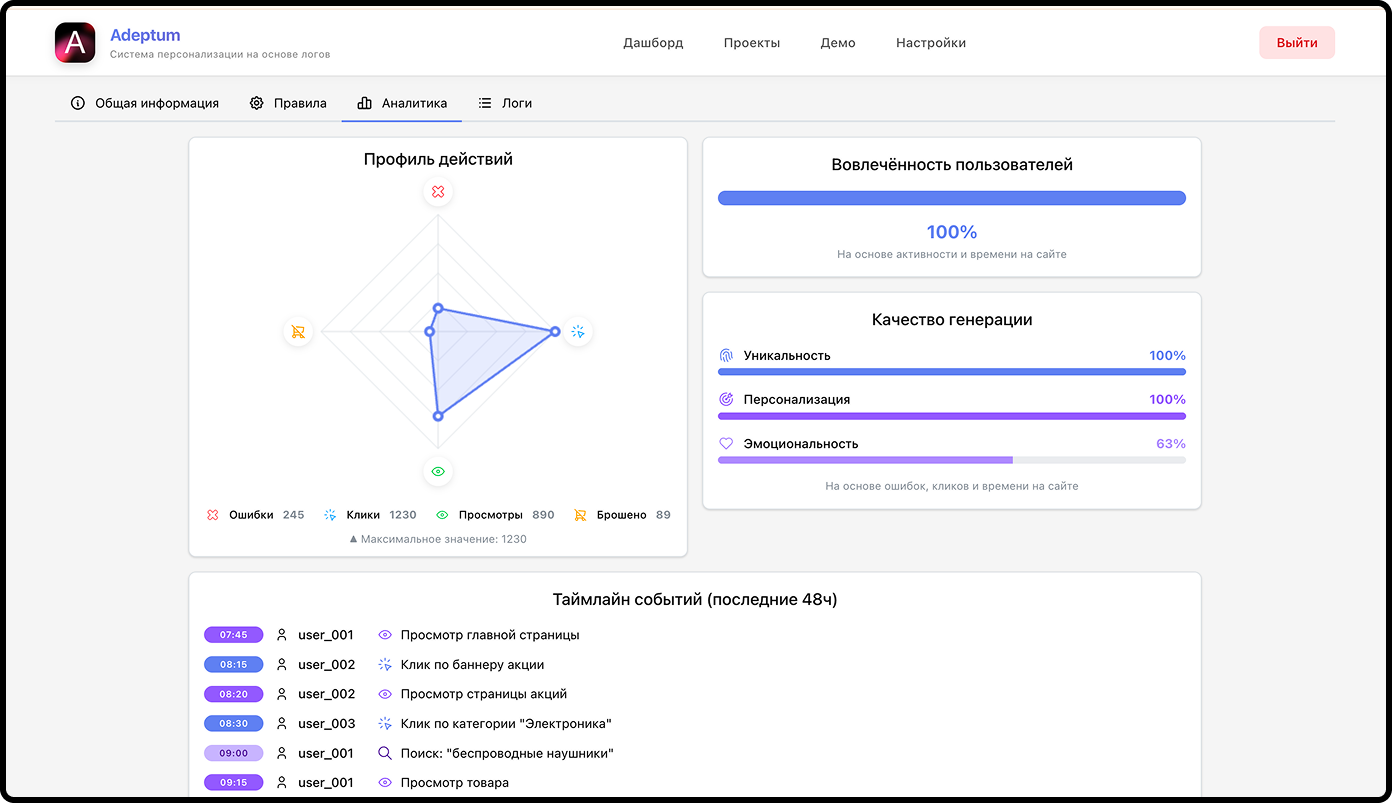Click the clicks cursor icon on radar chart

(x=578, y=332)
